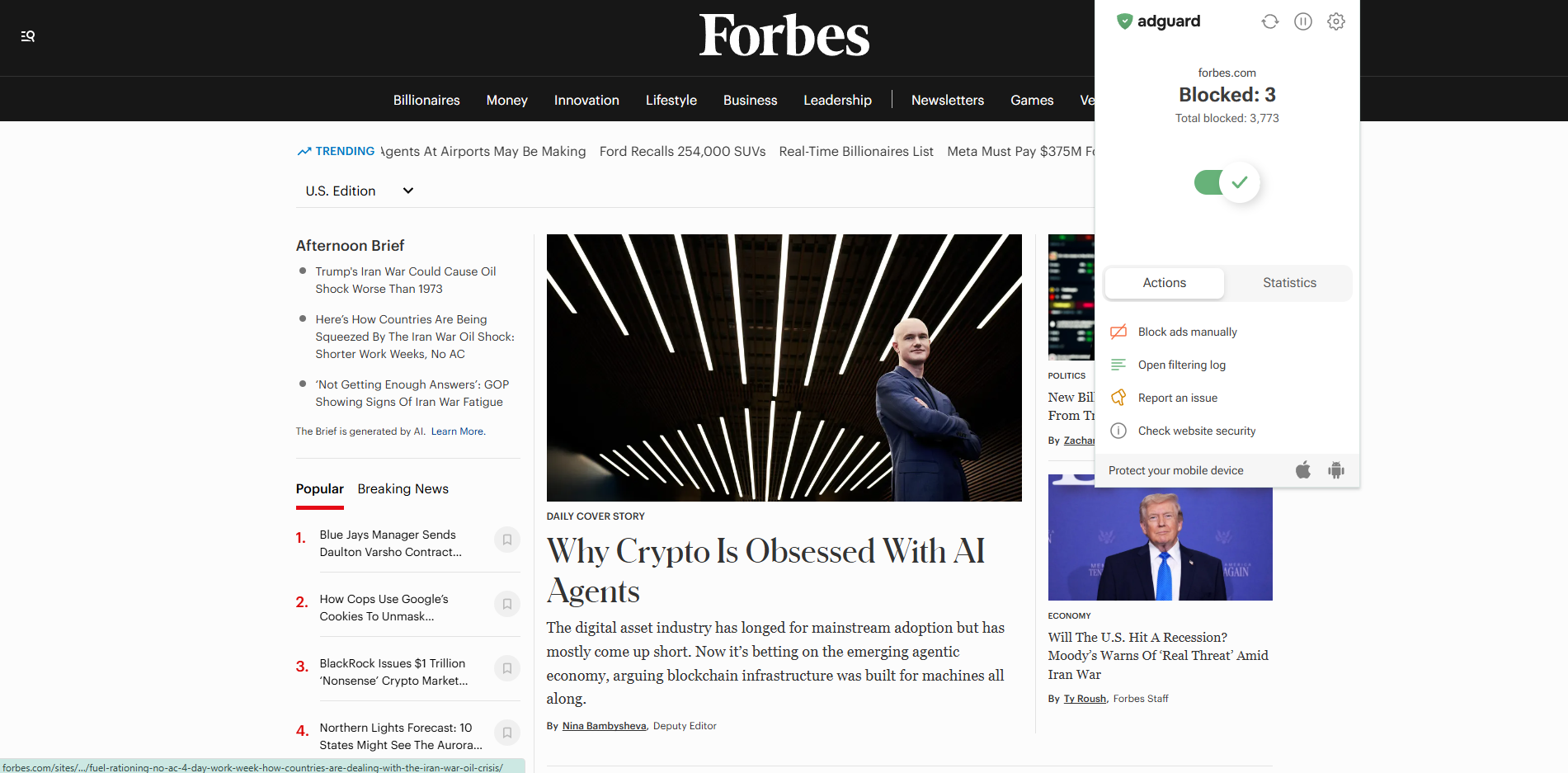This screenshot has height=773, width=1568.
Task: Click the Report an issue thumbs-down icon
Action: tap(1118, 397)
